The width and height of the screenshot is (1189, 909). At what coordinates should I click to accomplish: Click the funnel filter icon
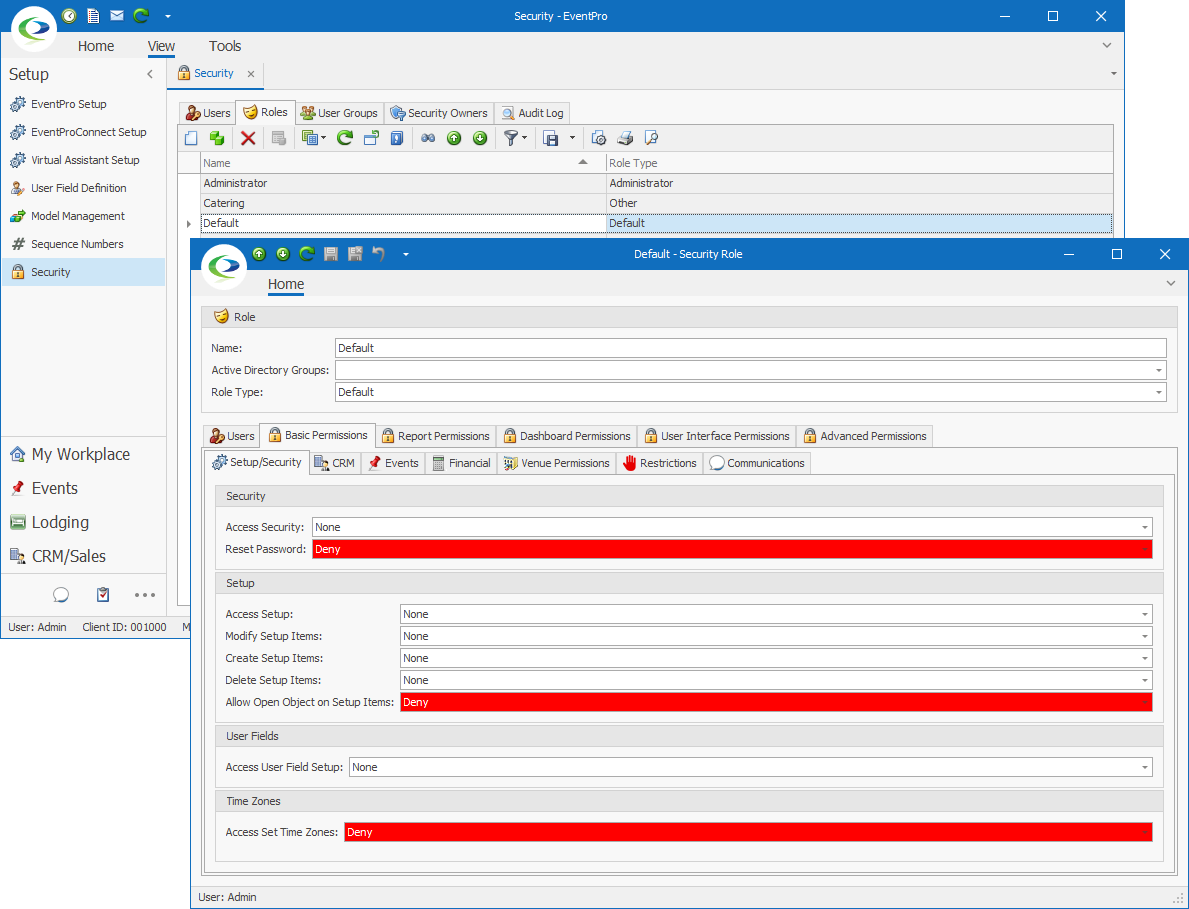click(x=512, y=138)
